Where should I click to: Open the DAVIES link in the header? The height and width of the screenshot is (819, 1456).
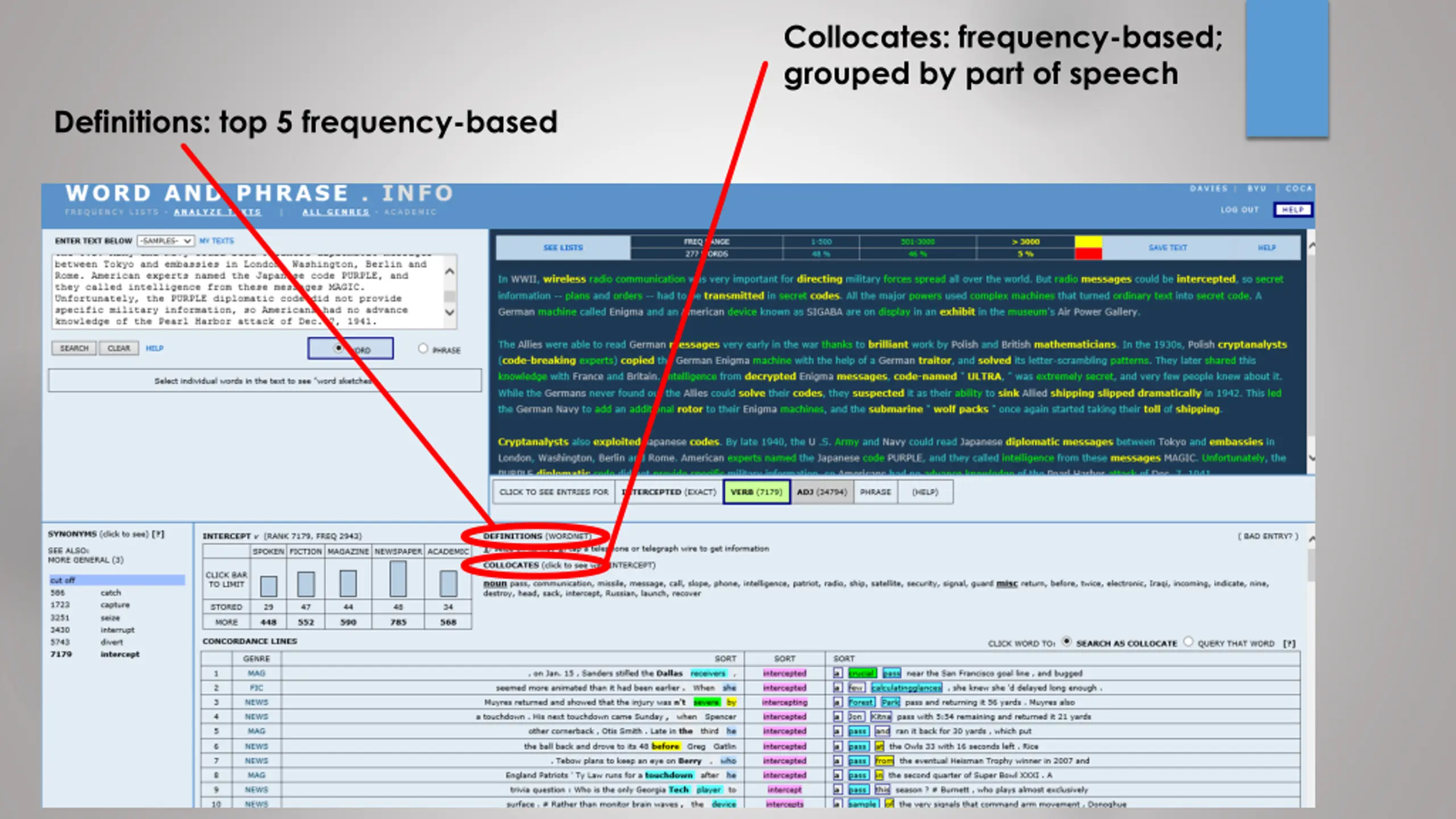[1209, 189]
